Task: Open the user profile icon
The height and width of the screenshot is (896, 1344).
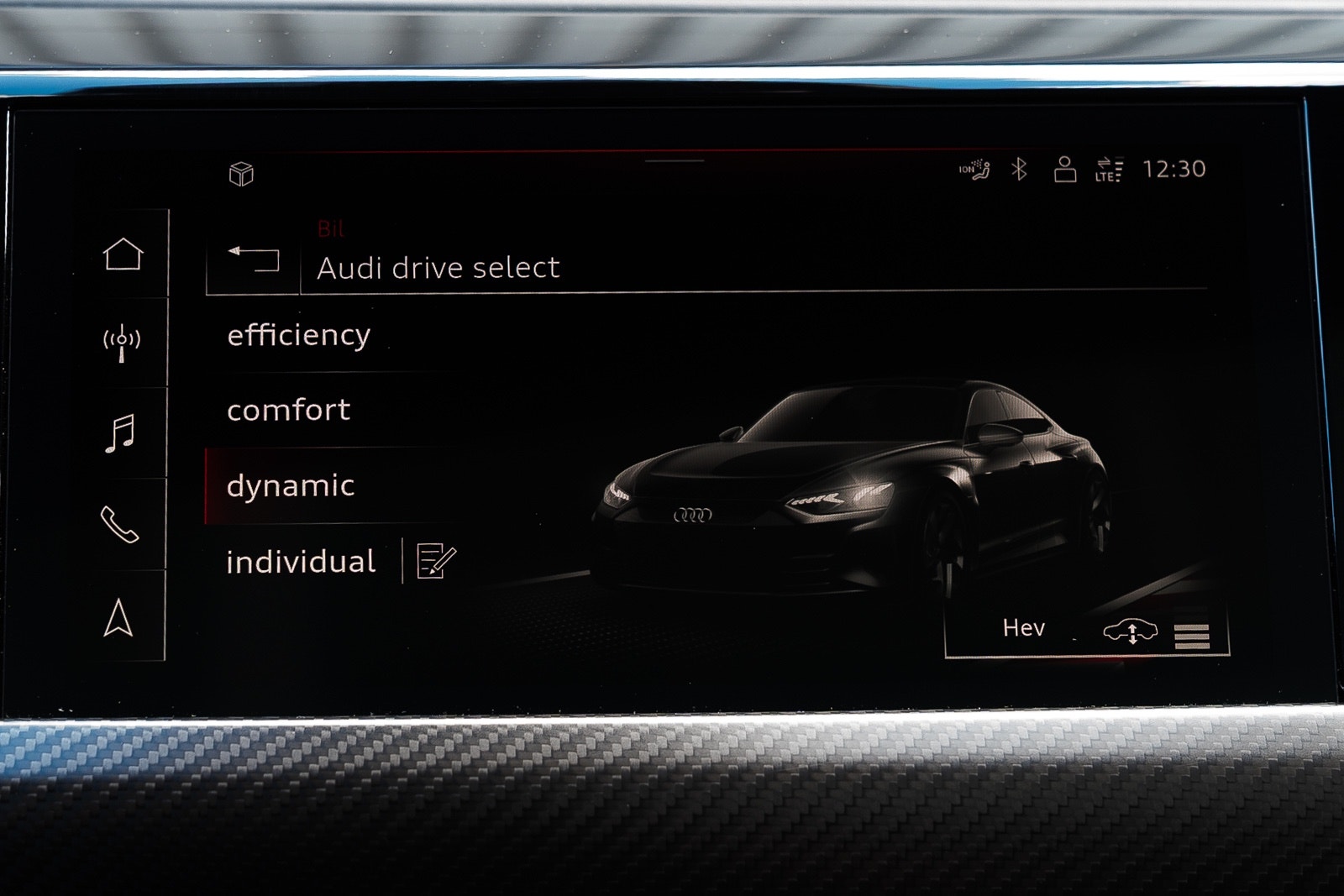Action: tap(1065, 169)
